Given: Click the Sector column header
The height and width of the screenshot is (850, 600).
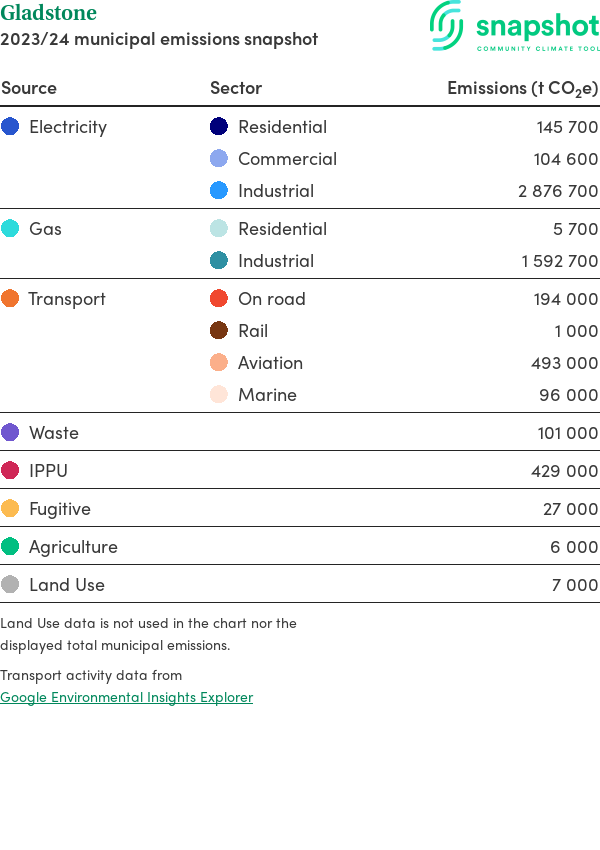Looking at the screenshot, I should pyautogui.click(x=236, y=88).
